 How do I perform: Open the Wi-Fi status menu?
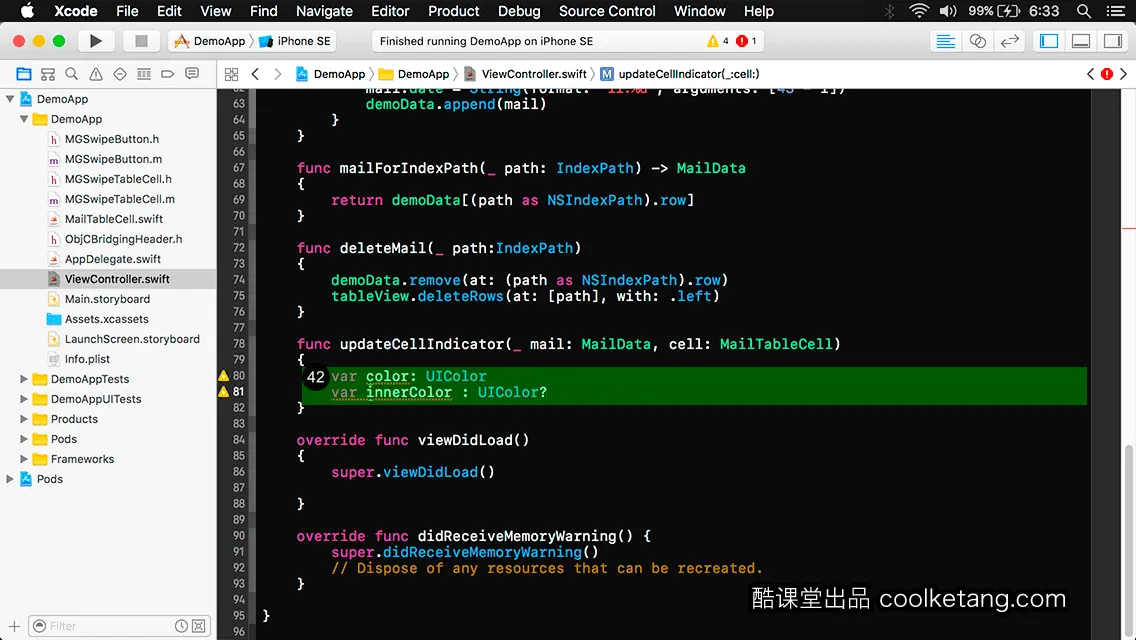pos(919,11)
